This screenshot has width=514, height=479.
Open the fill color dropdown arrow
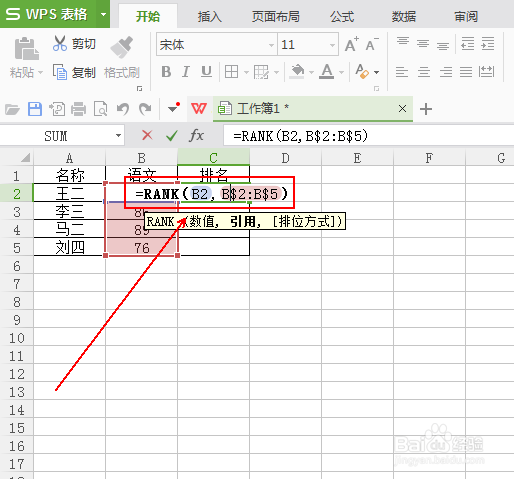(311, 72)
